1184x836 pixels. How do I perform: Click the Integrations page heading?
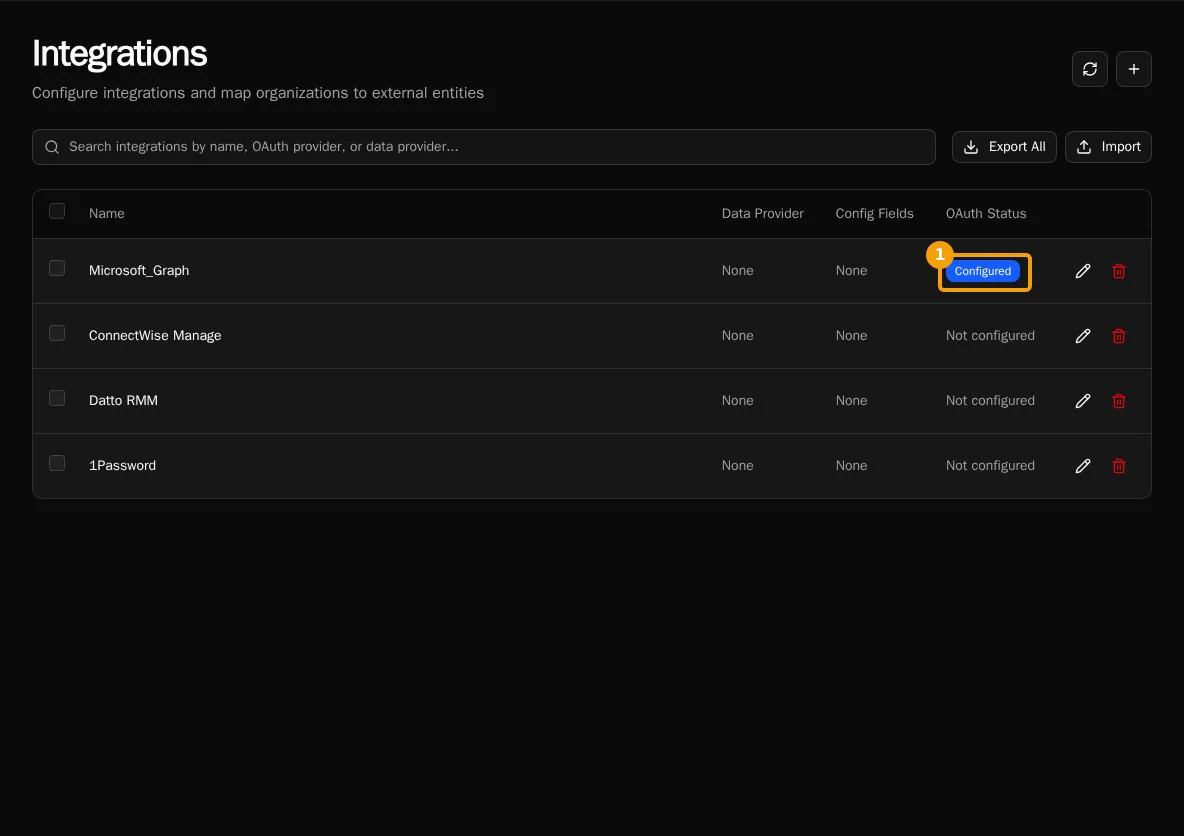click(119, 54)
